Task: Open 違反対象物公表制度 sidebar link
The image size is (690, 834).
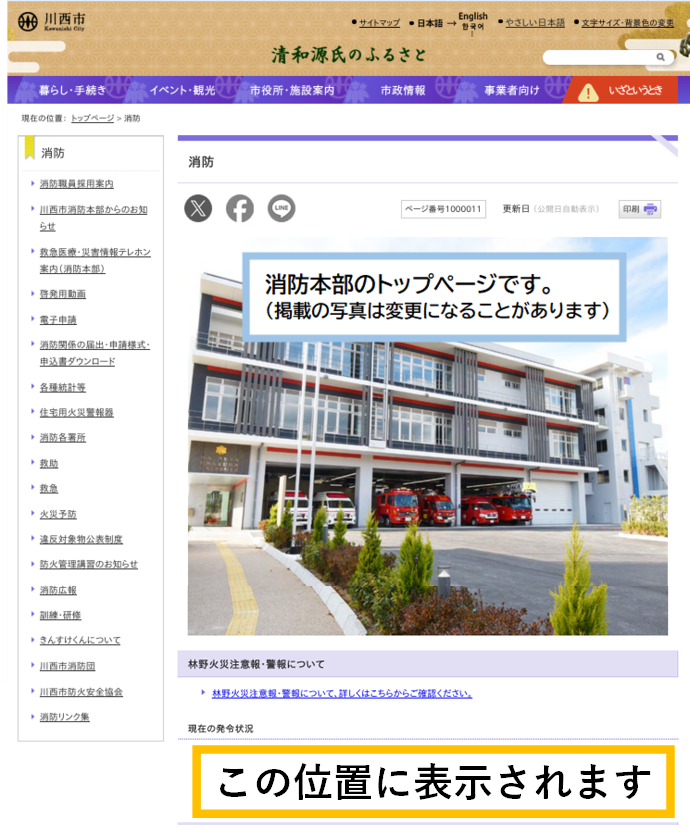Action: click(81, 539)
